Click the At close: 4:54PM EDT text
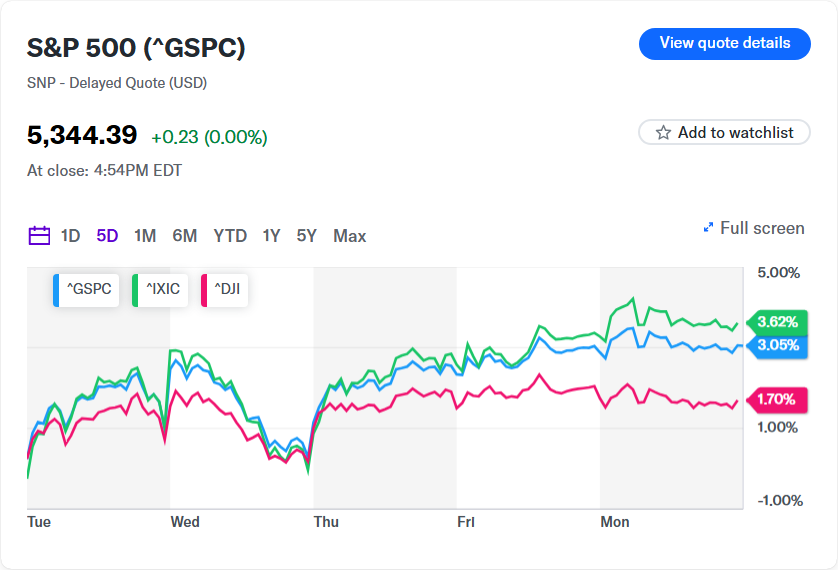Image resolution: width=838 pixels, height=570 pixels. click(104, 170)
